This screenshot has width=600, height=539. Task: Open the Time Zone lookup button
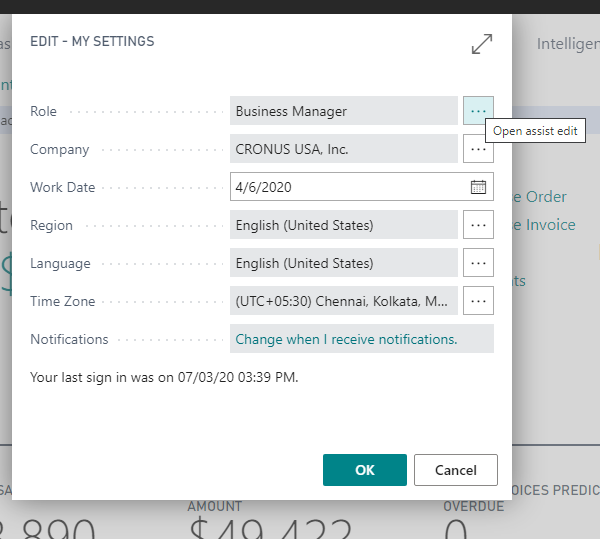[x=478, y=301]
